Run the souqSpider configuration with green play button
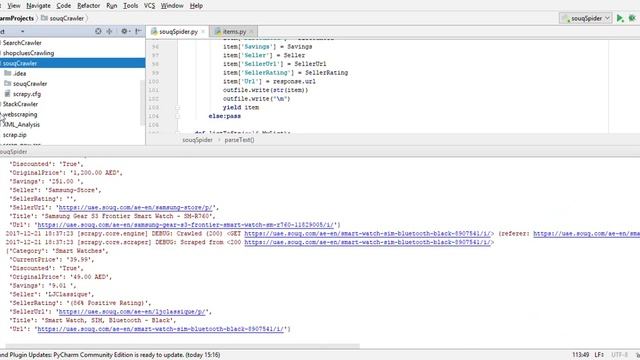This screenshot has height=360, width=640. (x=620, y=18)
